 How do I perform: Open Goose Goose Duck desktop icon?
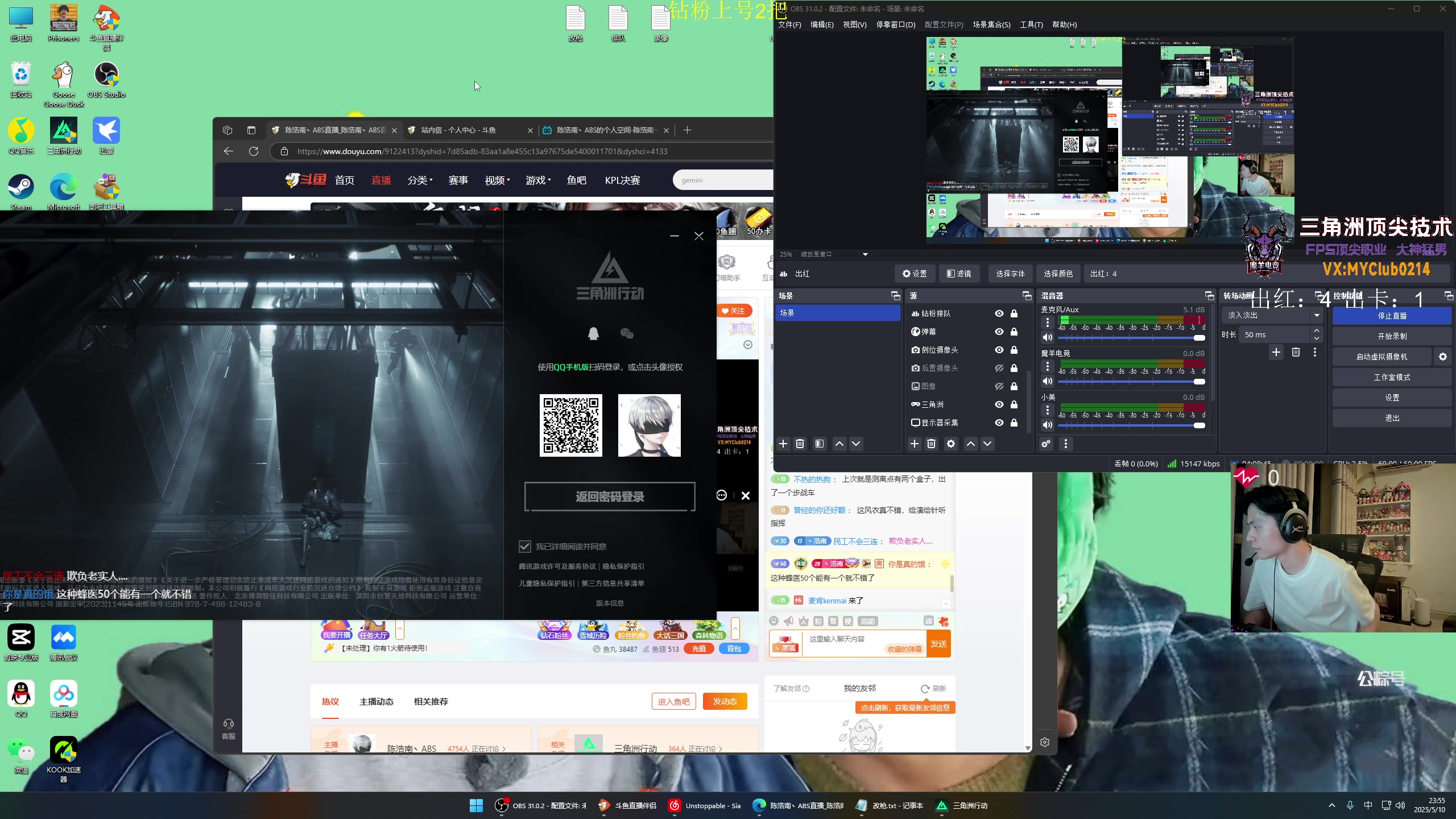(x=64, y=85)
